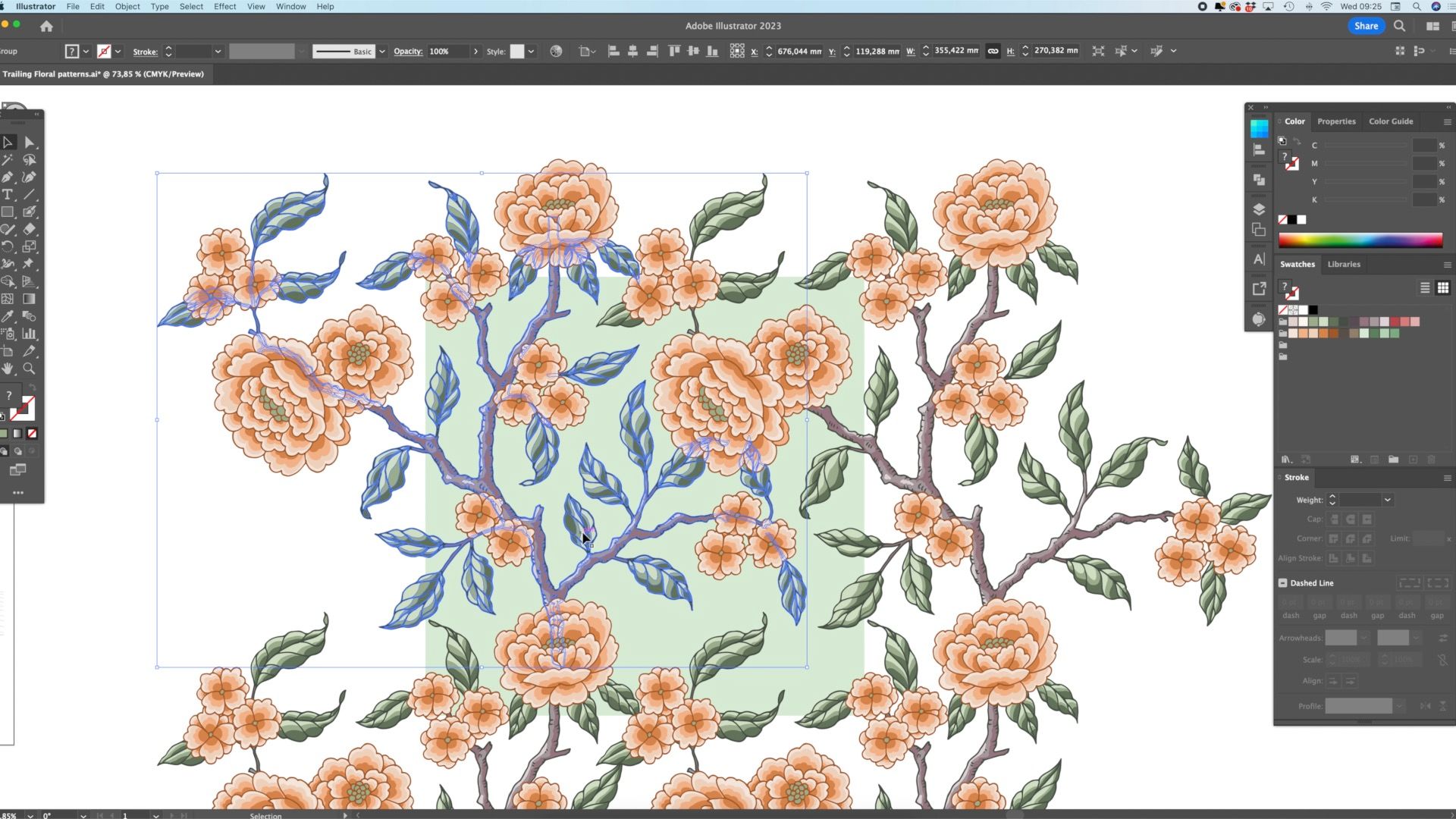Open the Stroke weight dropdown in control bar
The height and width of the screenshot is (819, 1456).
(x=218, y=52)
